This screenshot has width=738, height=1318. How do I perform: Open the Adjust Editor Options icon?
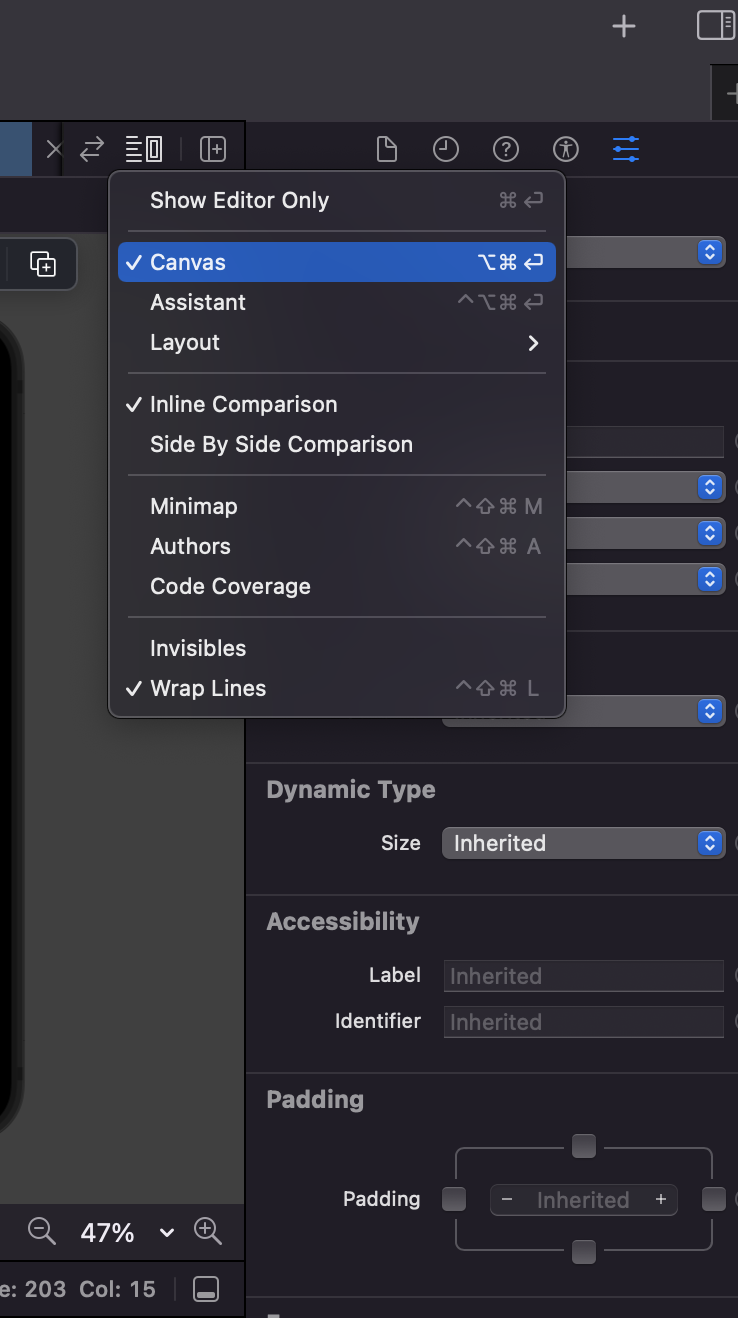click(144, 150)
